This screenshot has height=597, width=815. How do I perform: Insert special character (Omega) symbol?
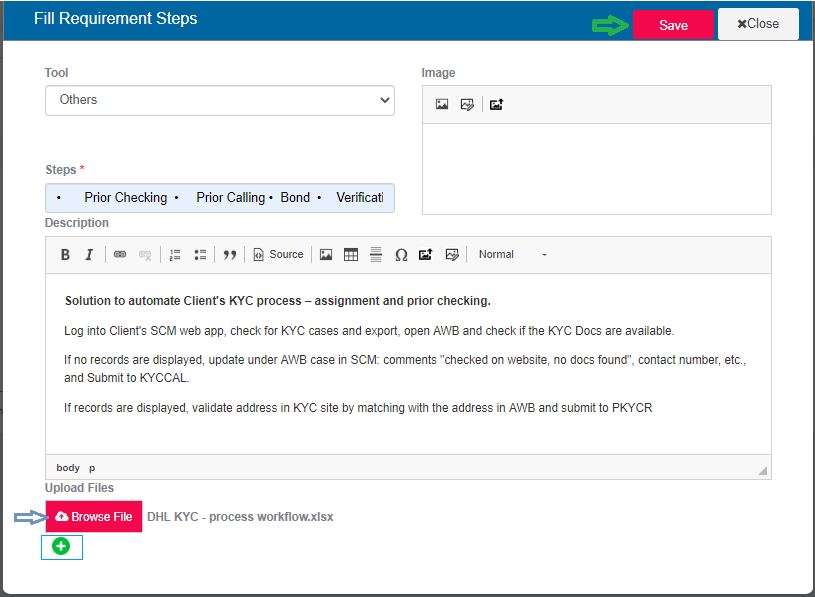pos(401,255)
